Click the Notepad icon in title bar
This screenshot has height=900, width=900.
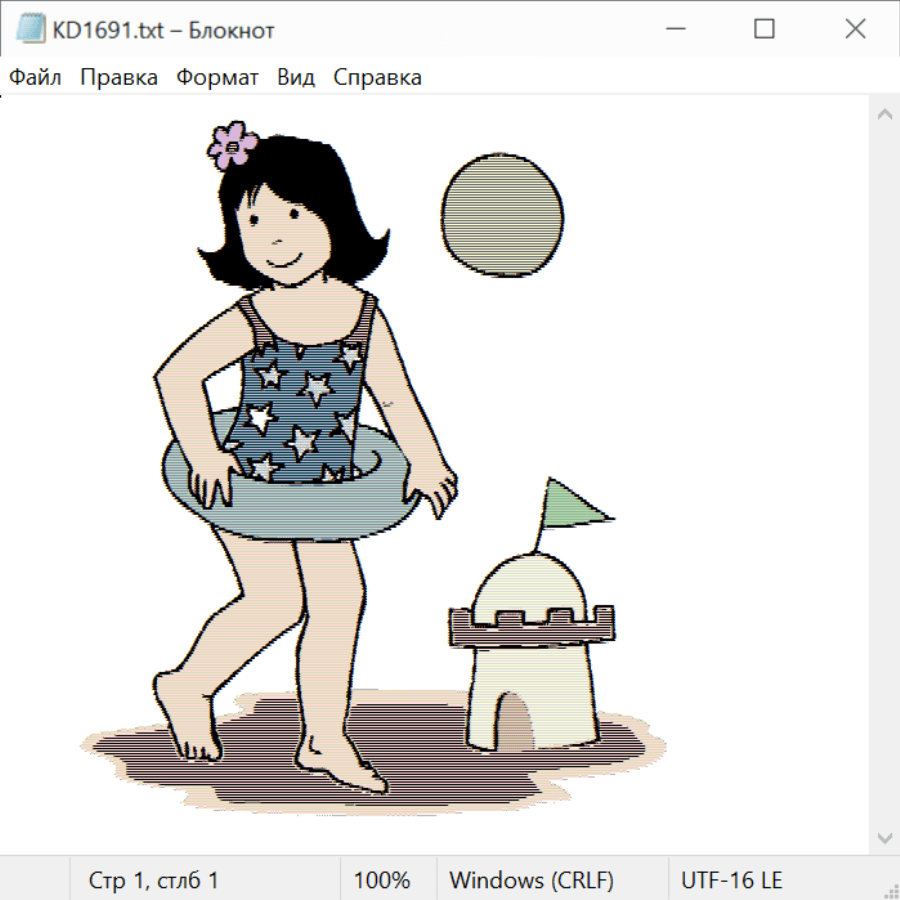[x=31, y=30]
